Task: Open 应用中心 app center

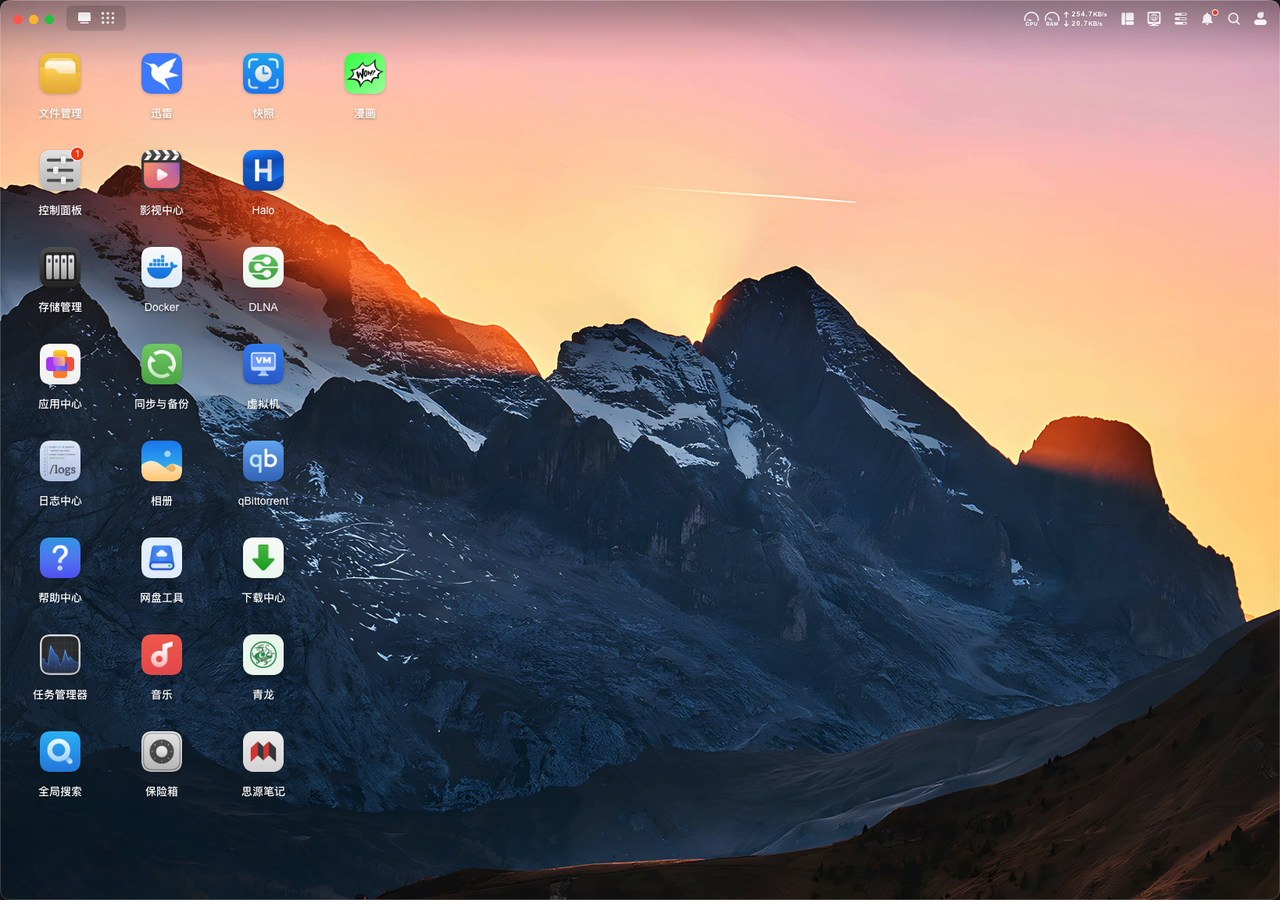Action: click(x=60, y=365)
